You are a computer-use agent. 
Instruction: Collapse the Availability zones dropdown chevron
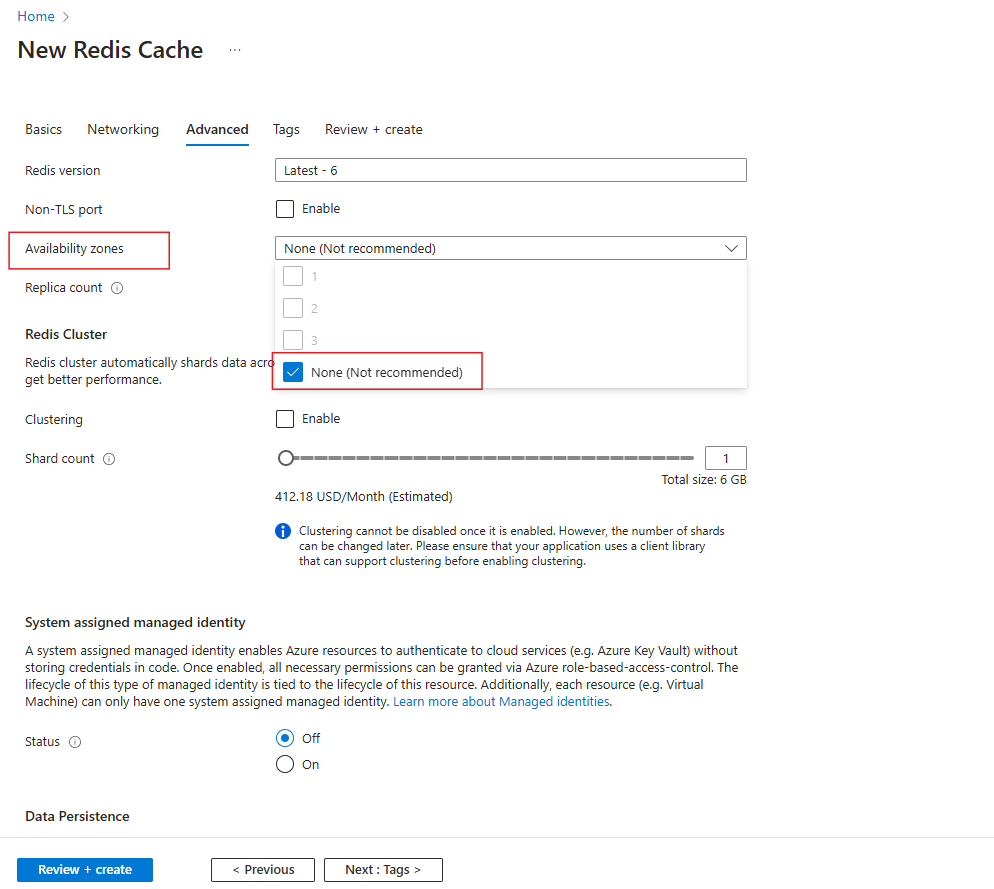[x=733, y=247]
